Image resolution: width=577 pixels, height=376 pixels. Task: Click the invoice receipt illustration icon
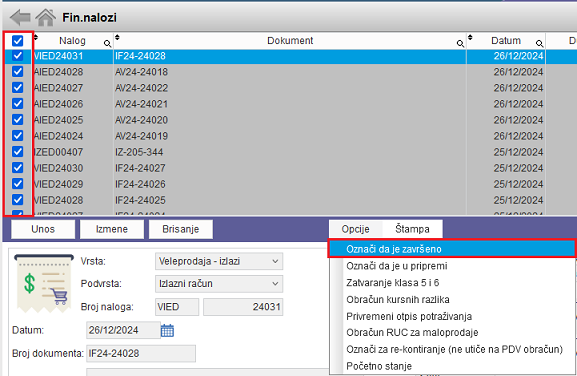[44, 283]
